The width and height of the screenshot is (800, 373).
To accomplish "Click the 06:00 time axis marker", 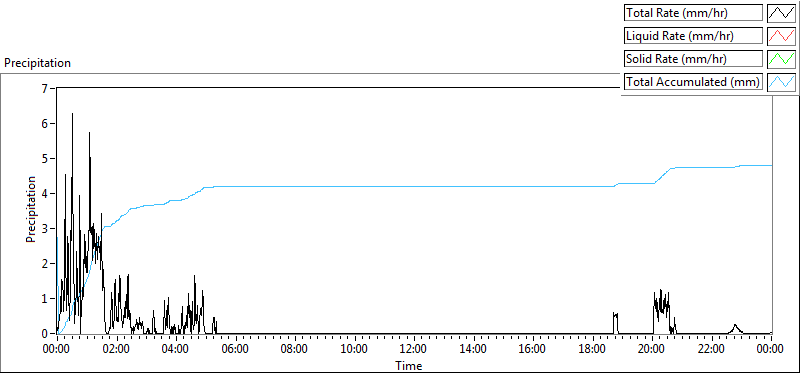I will pyautogui.click(x=235, y=350).
